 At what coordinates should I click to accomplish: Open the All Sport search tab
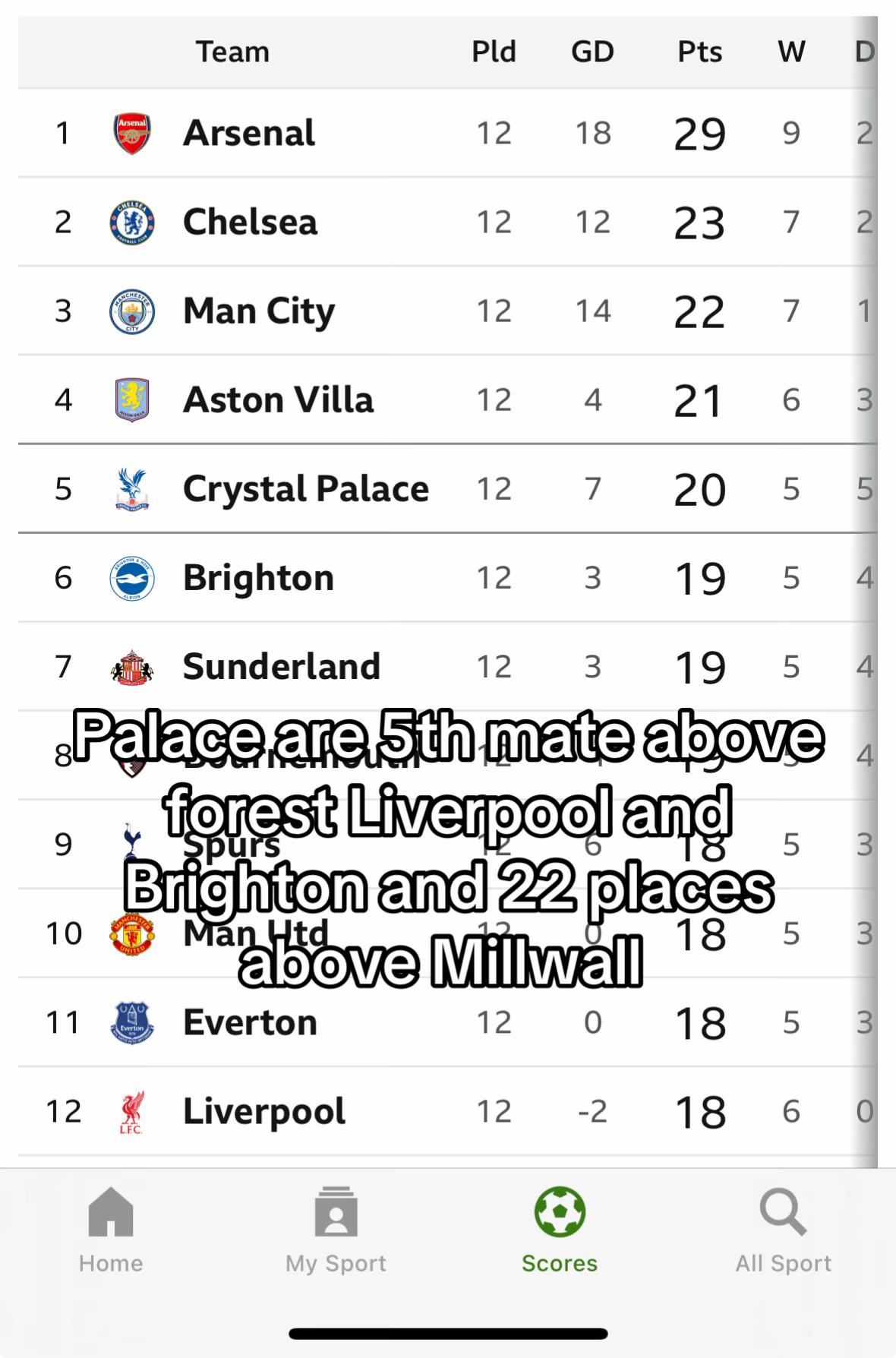click(783, 1230)
